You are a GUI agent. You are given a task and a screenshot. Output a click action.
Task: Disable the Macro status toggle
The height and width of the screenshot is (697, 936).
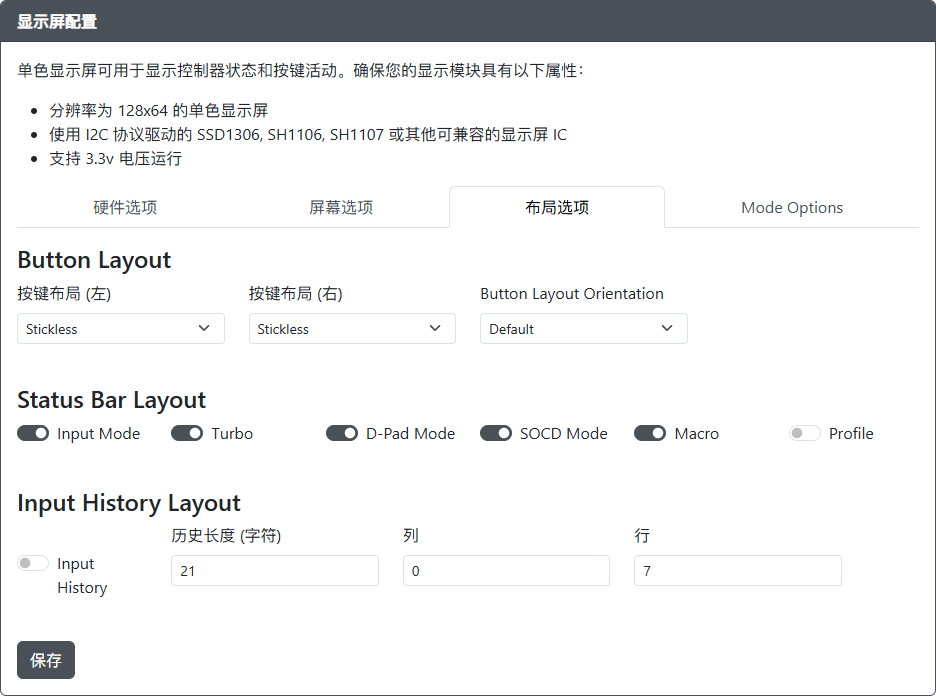click(650, 434)
